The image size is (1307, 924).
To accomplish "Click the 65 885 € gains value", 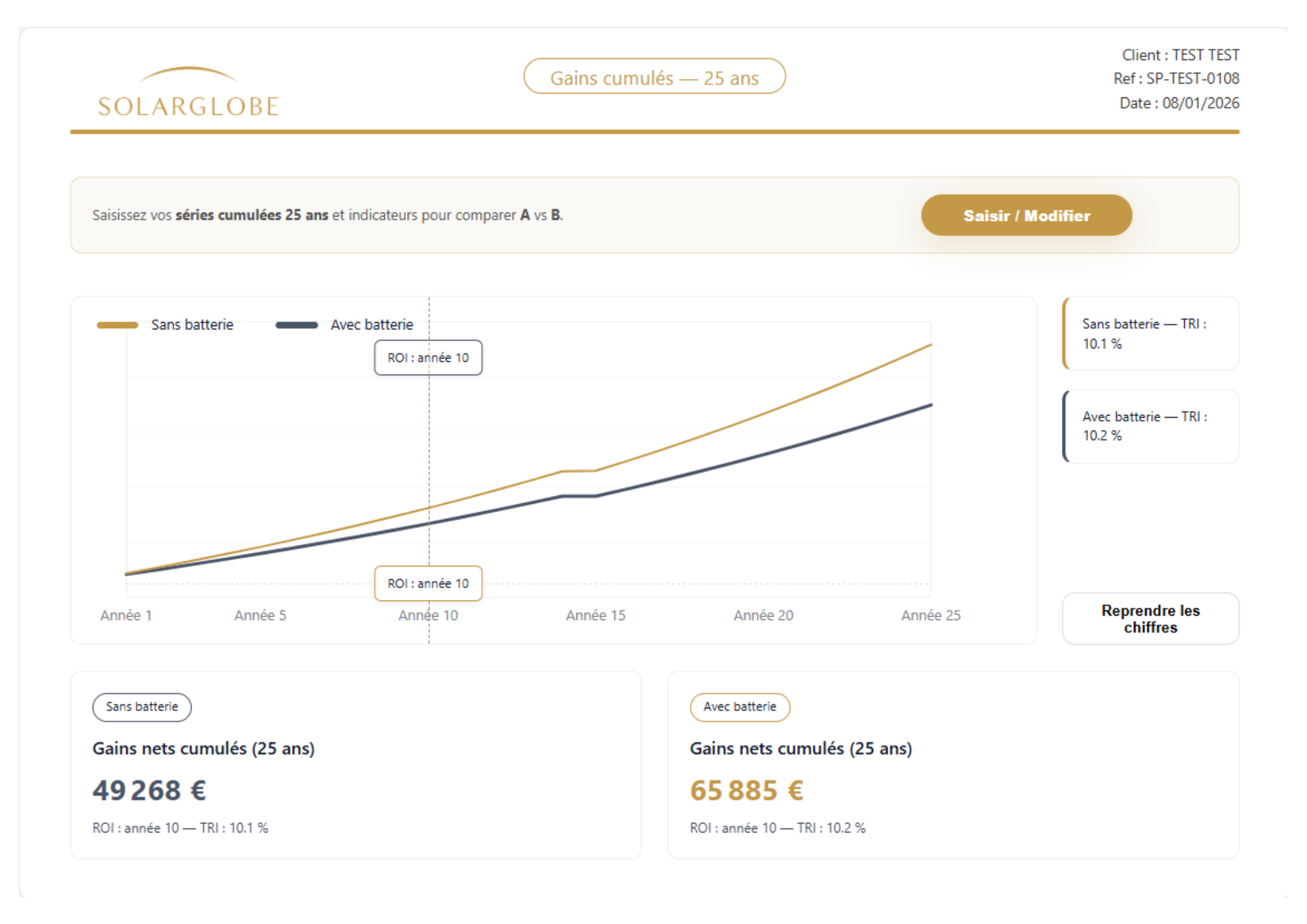I will tap(747, 790).
